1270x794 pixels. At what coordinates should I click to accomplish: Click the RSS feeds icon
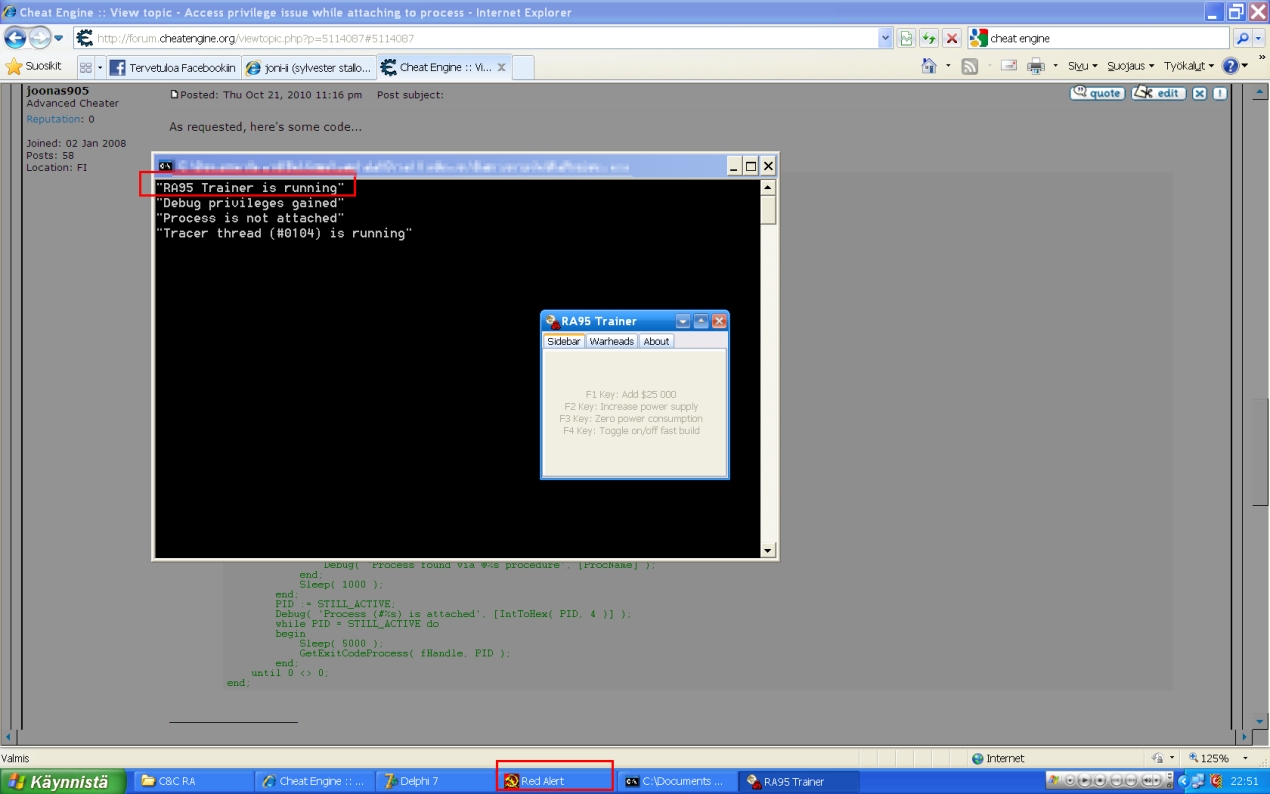tap(969, 66)
